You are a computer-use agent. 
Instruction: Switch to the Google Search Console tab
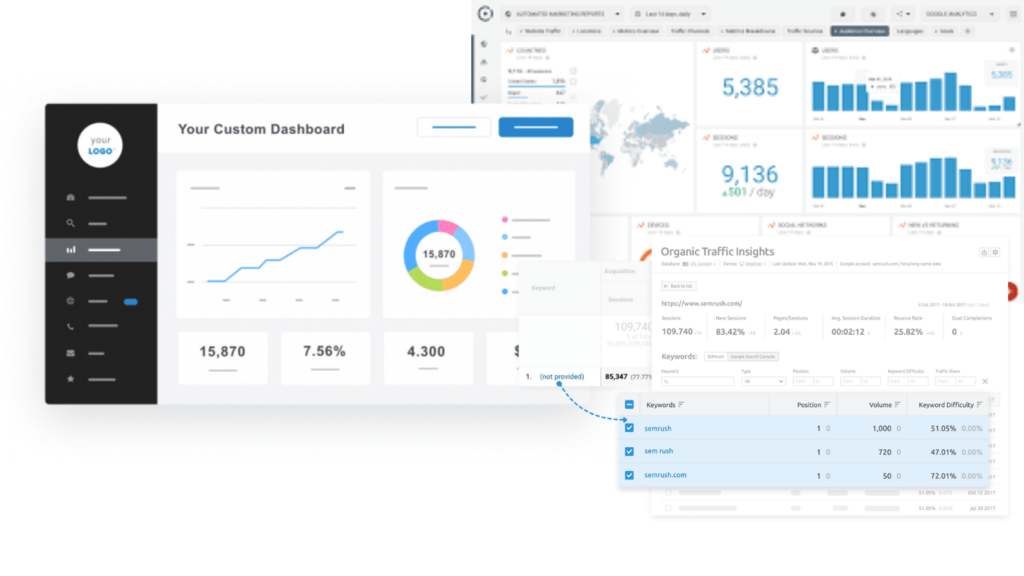click(x=752, y=357)
